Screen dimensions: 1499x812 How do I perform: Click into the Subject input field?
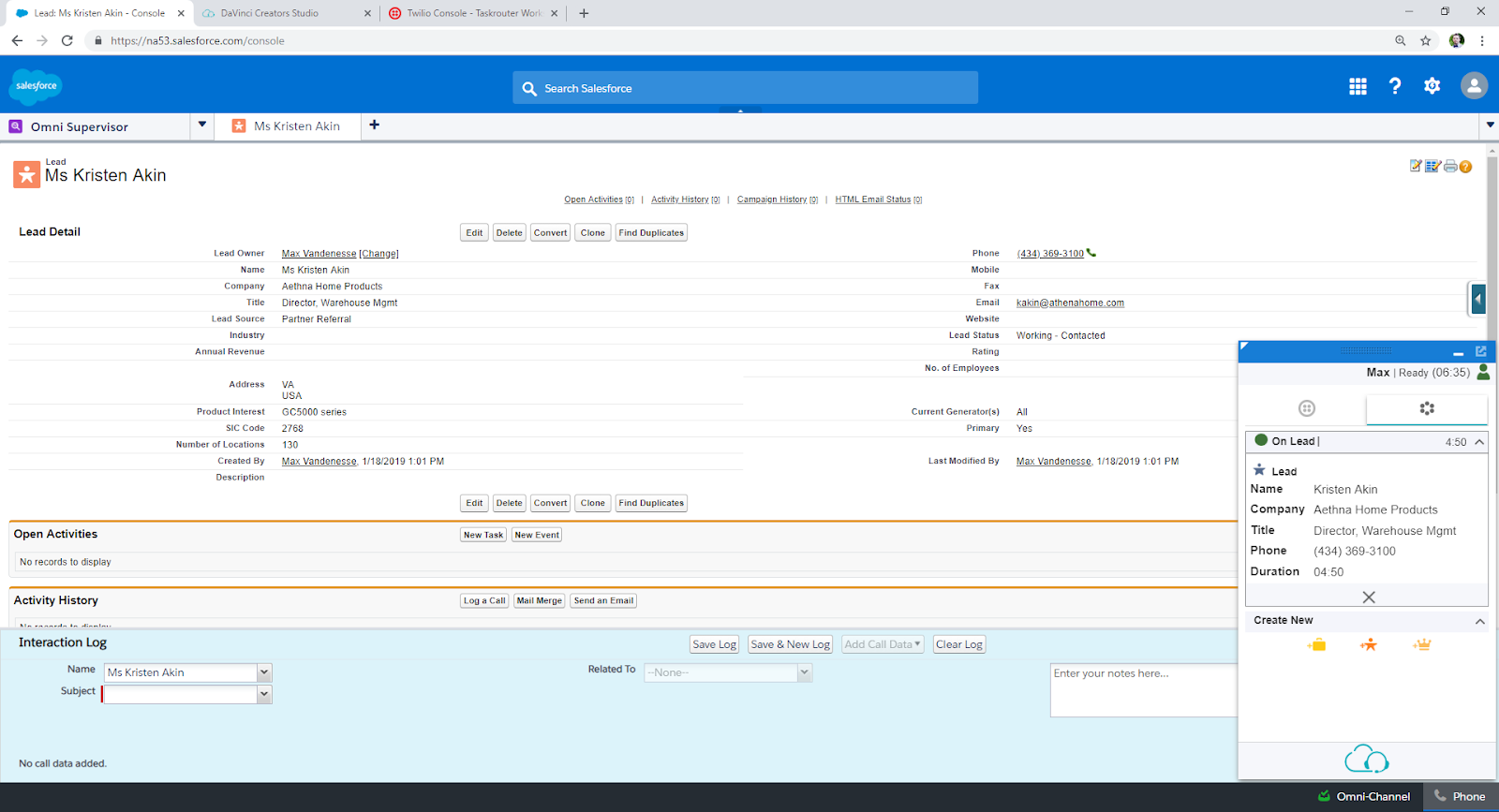[181, 695]
